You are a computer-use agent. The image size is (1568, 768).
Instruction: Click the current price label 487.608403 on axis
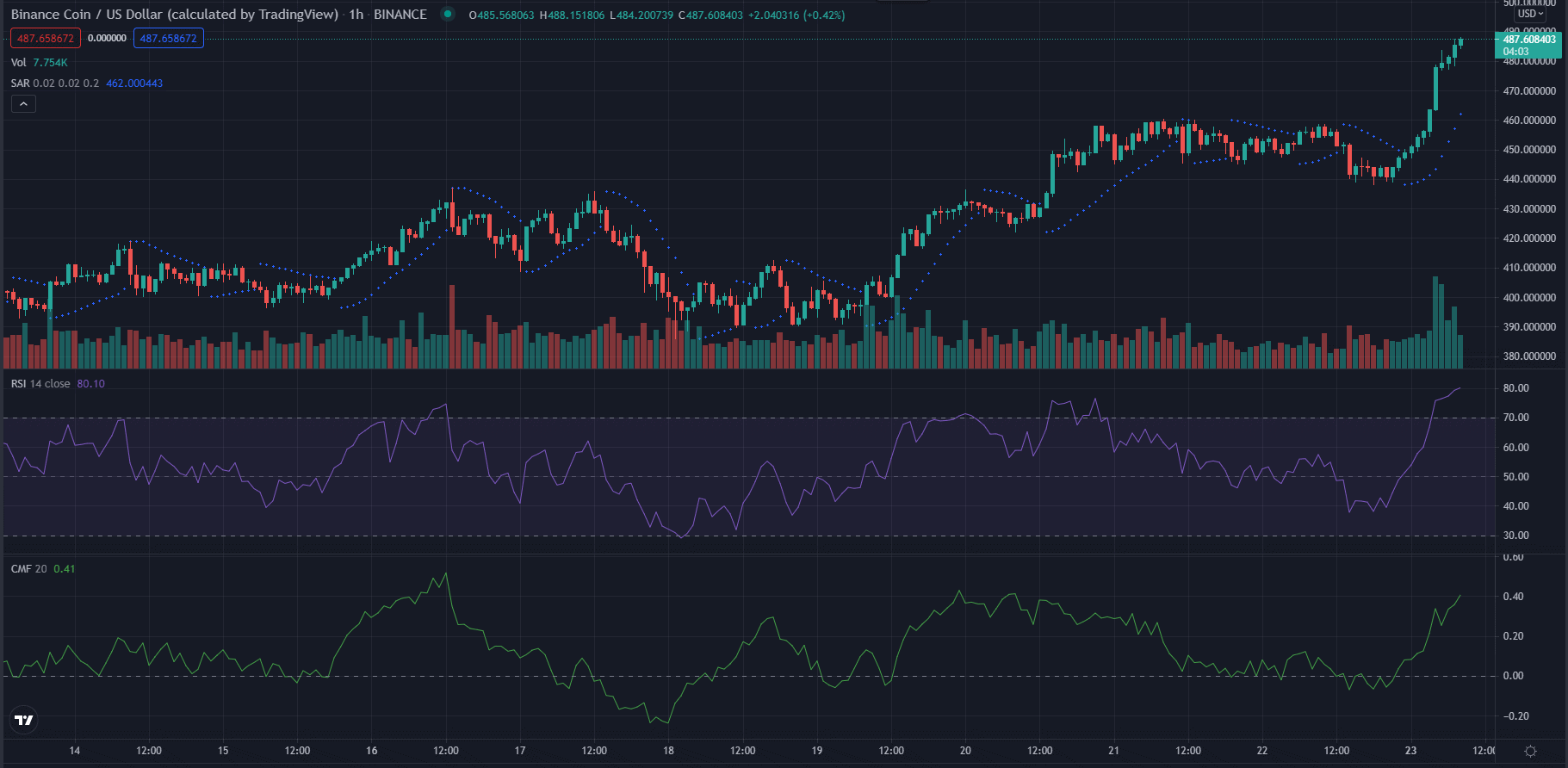(1529, 40)
